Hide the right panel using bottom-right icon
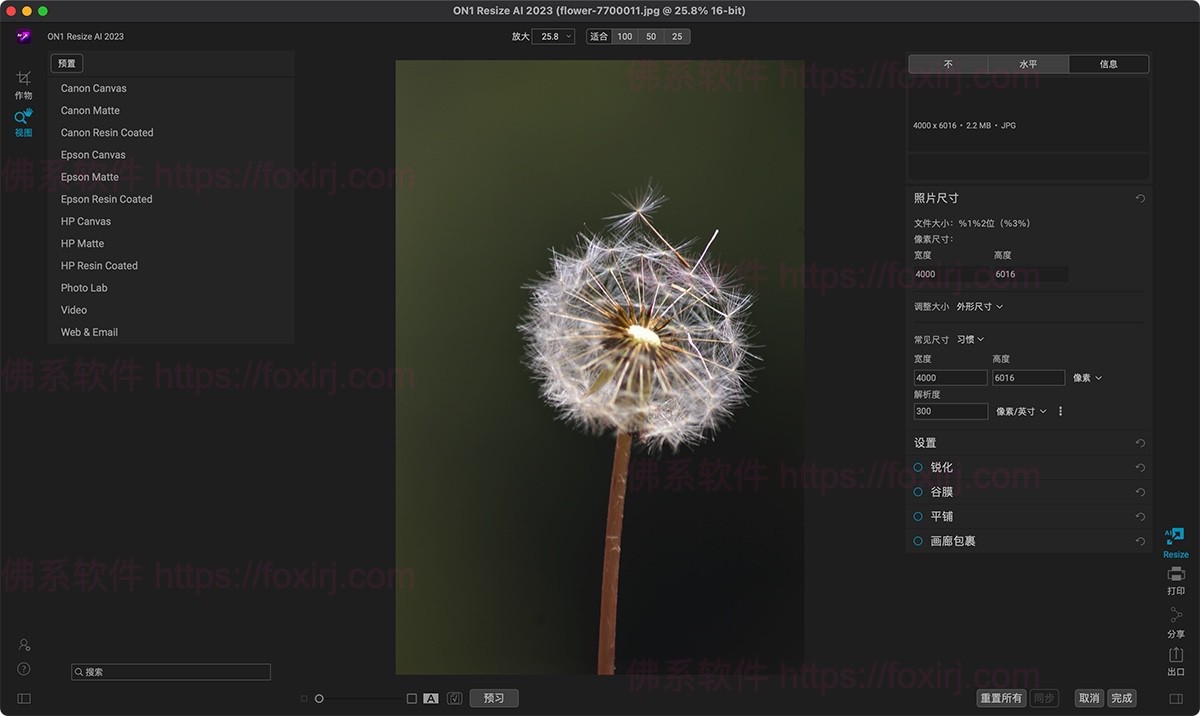1200x716 pixels. coord(1176,698)
